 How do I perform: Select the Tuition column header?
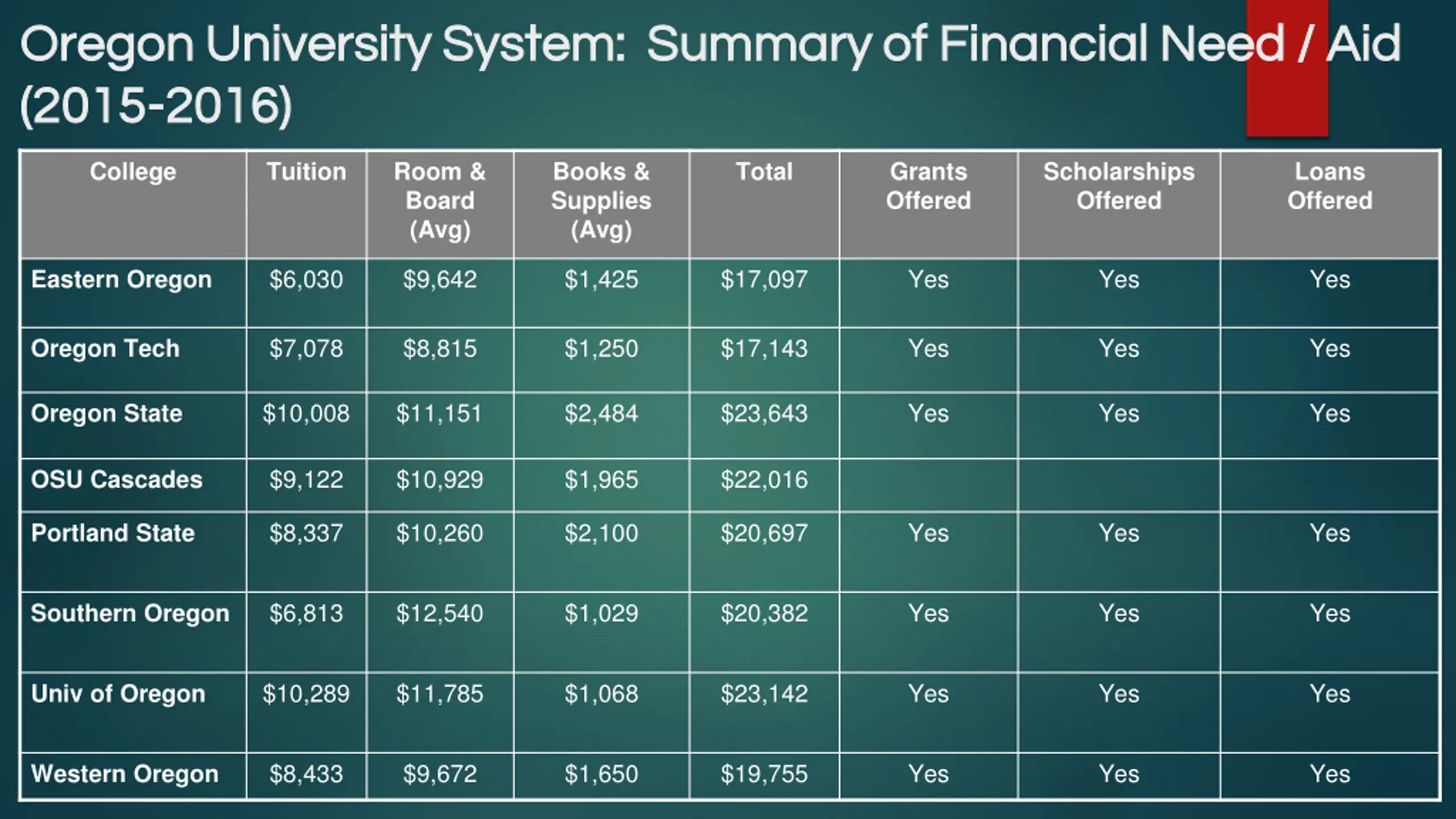click(x=307, y=172)
